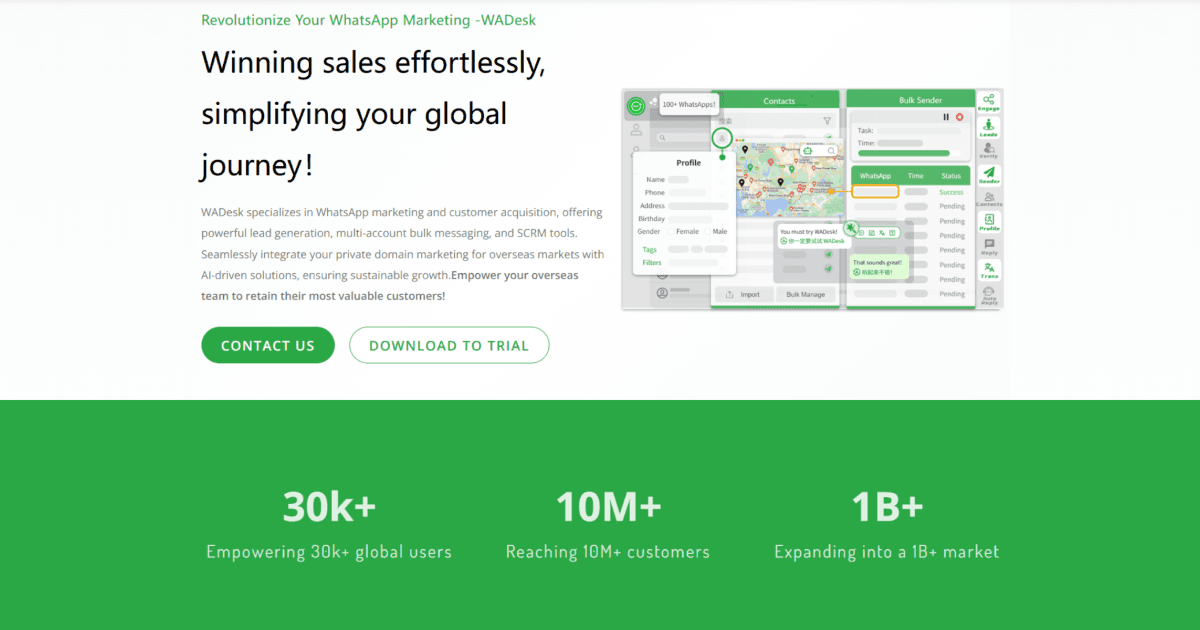Click the CONTACT US button
1200x630 pixels.
268,345
